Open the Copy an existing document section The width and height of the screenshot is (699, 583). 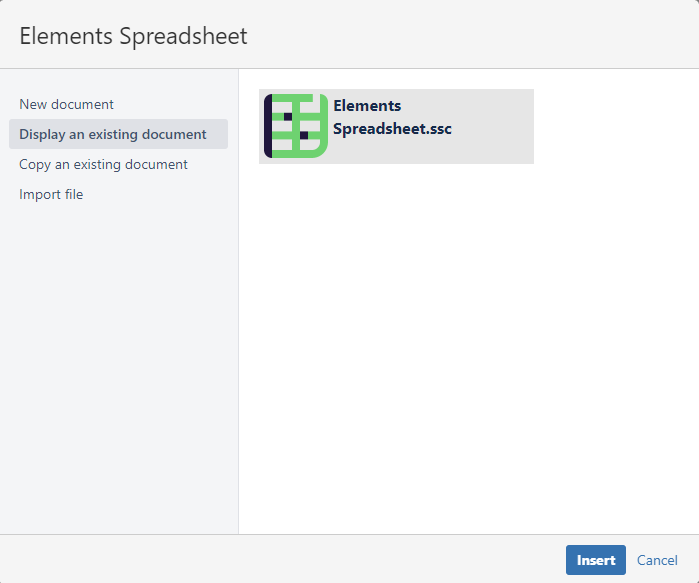pyautogui.click(x=103, y=164)
